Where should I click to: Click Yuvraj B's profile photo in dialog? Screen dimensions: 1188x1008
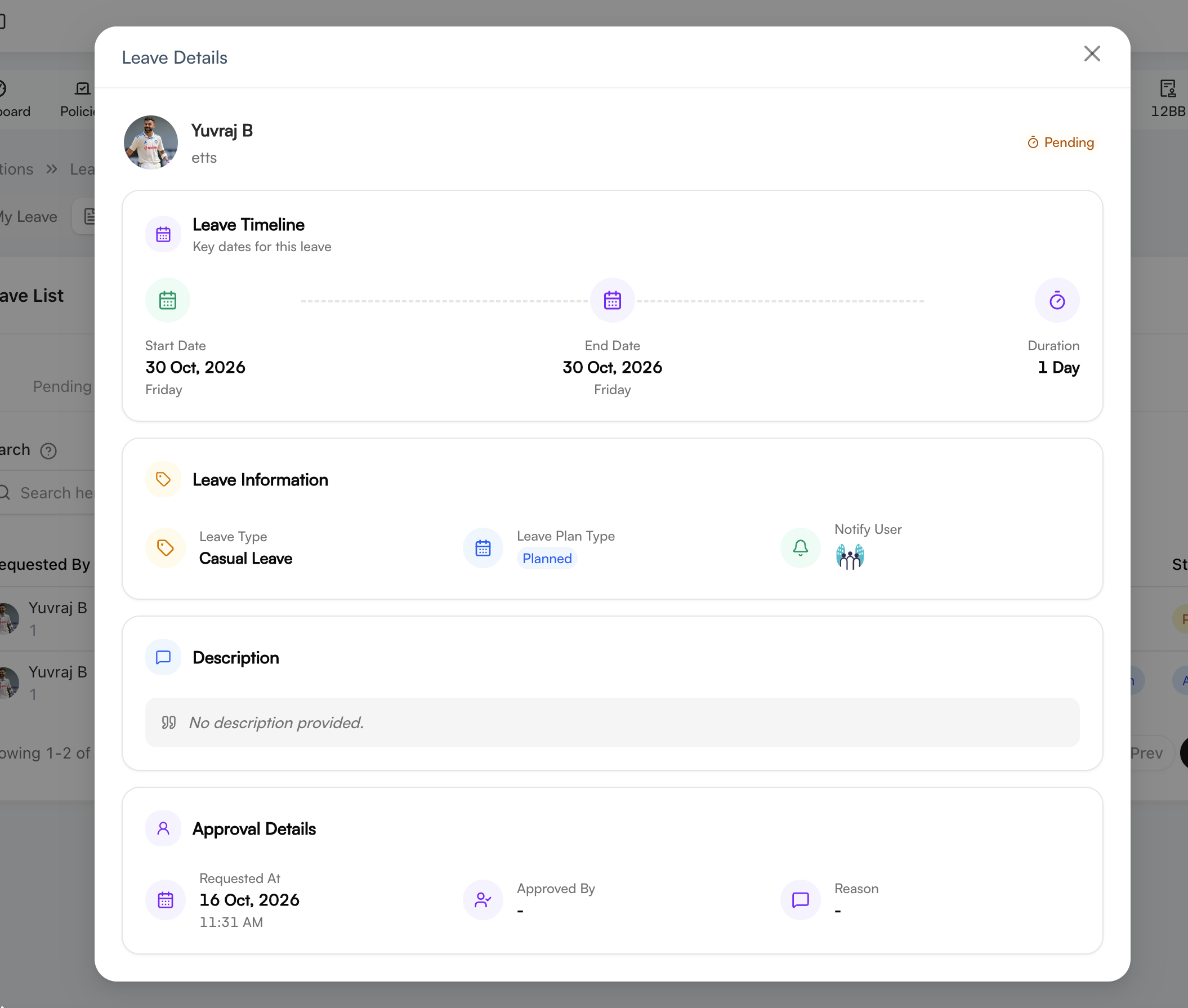coord(151,142)
